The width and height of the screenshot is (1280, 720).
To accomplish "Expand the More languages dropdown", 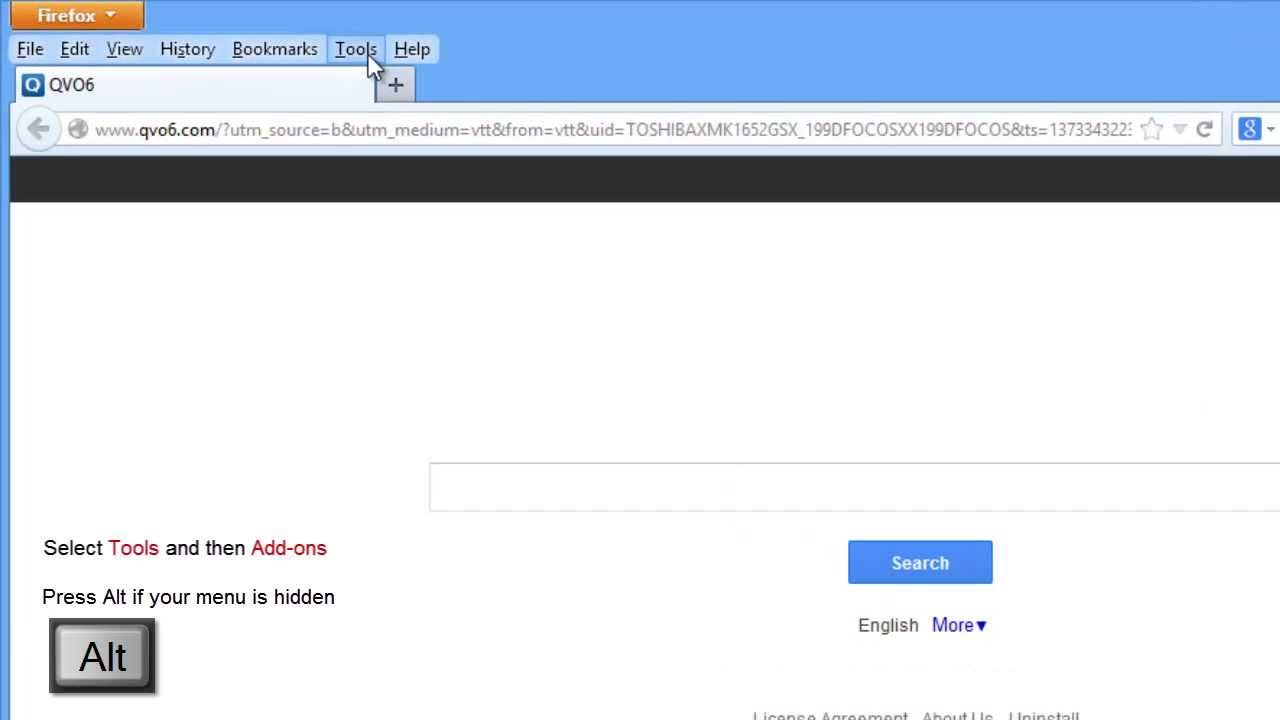I will pos(959,625).
